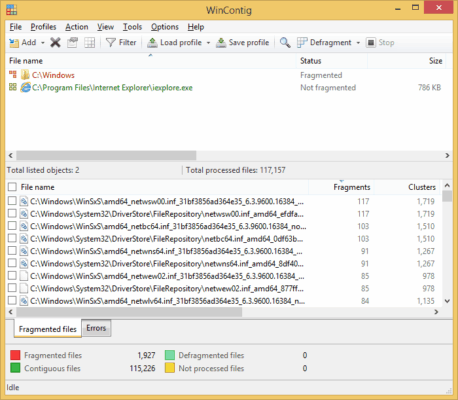Click the red Fragmented files color swatch

(x=15, y=355)
